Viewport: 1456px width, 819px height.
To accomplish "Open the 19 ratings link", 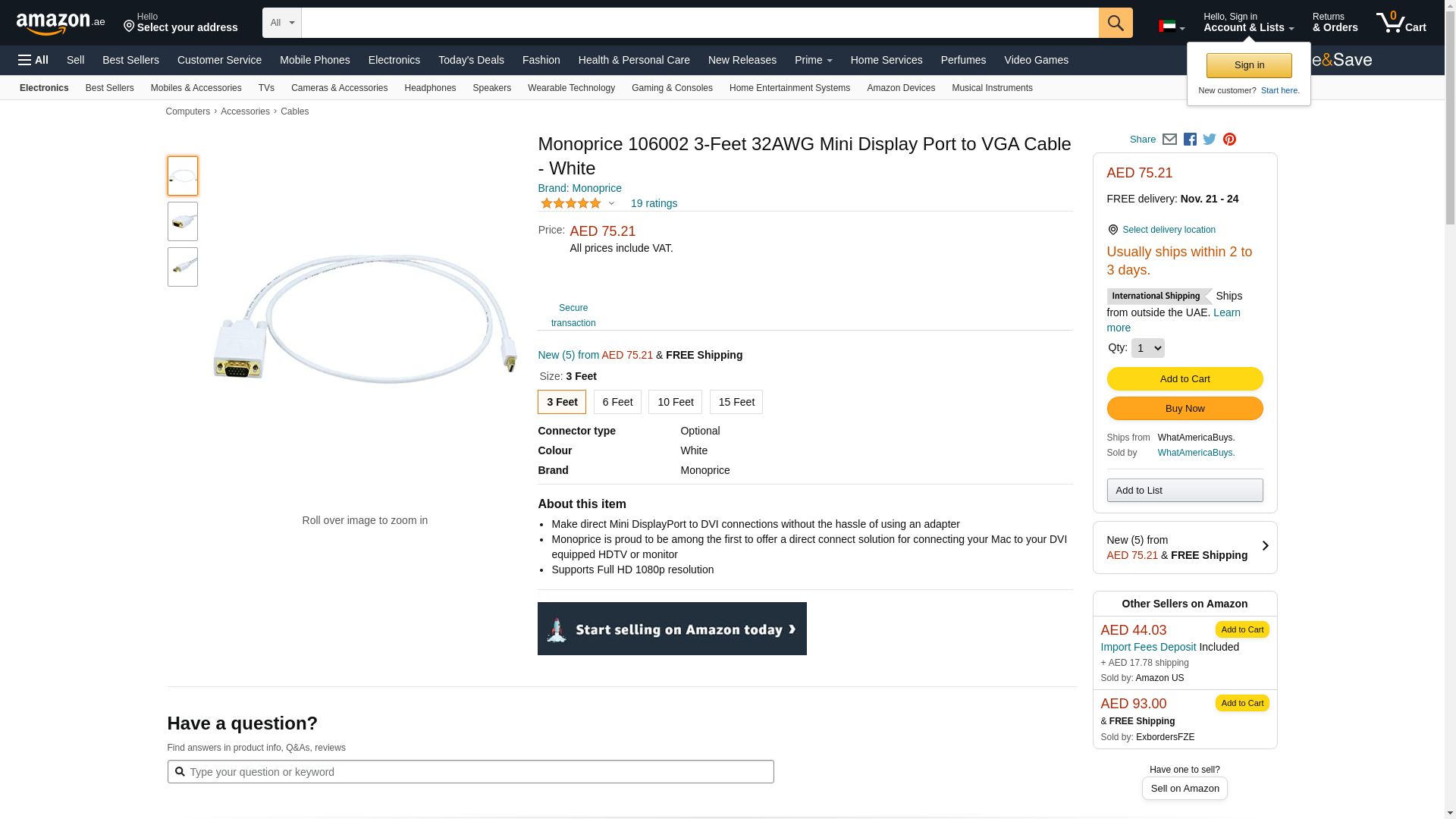I will 654,203.
